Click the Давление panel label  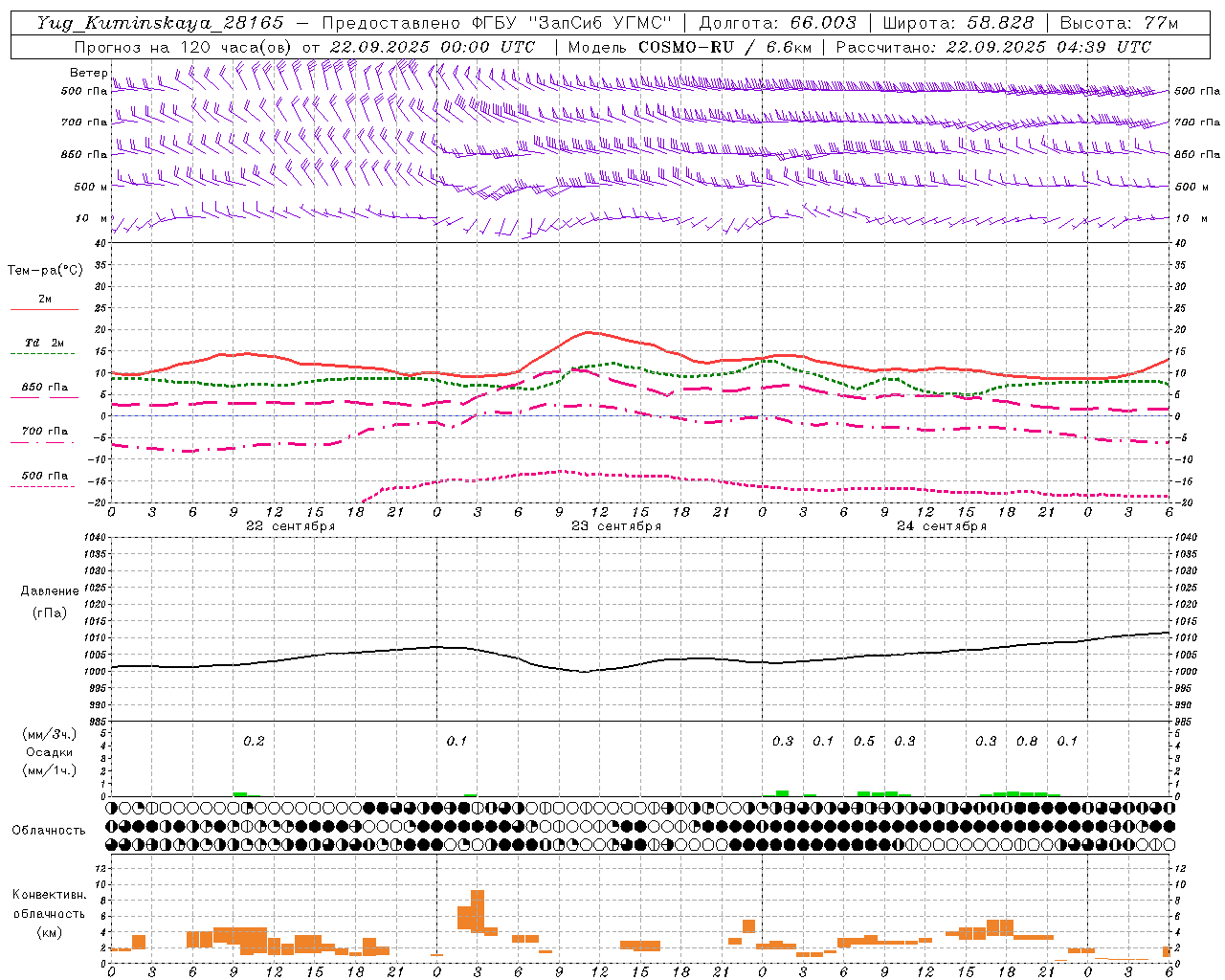click(50, 591)
